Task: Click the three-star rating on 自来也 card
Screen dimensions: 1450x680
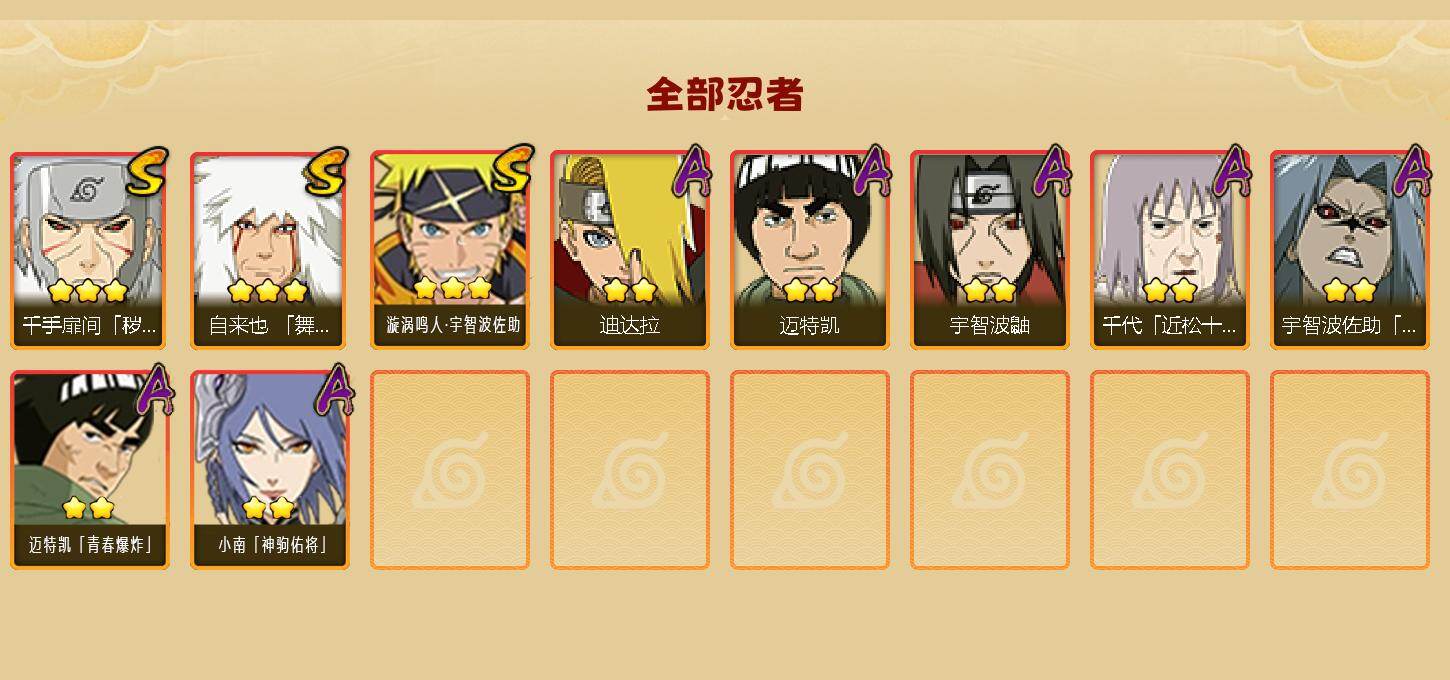Action: coord(267,291)
